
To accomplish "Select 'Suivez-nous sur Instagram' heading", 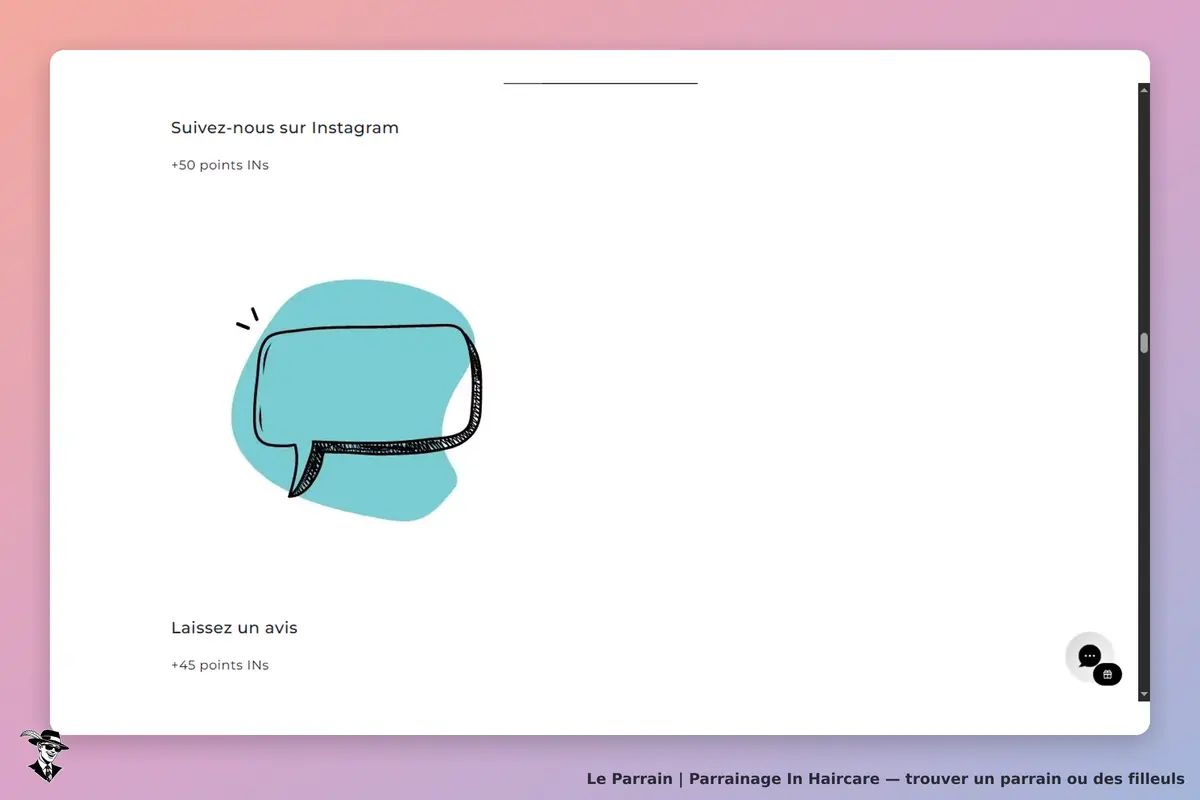I will pyautogui.click(x=285, y=128).
